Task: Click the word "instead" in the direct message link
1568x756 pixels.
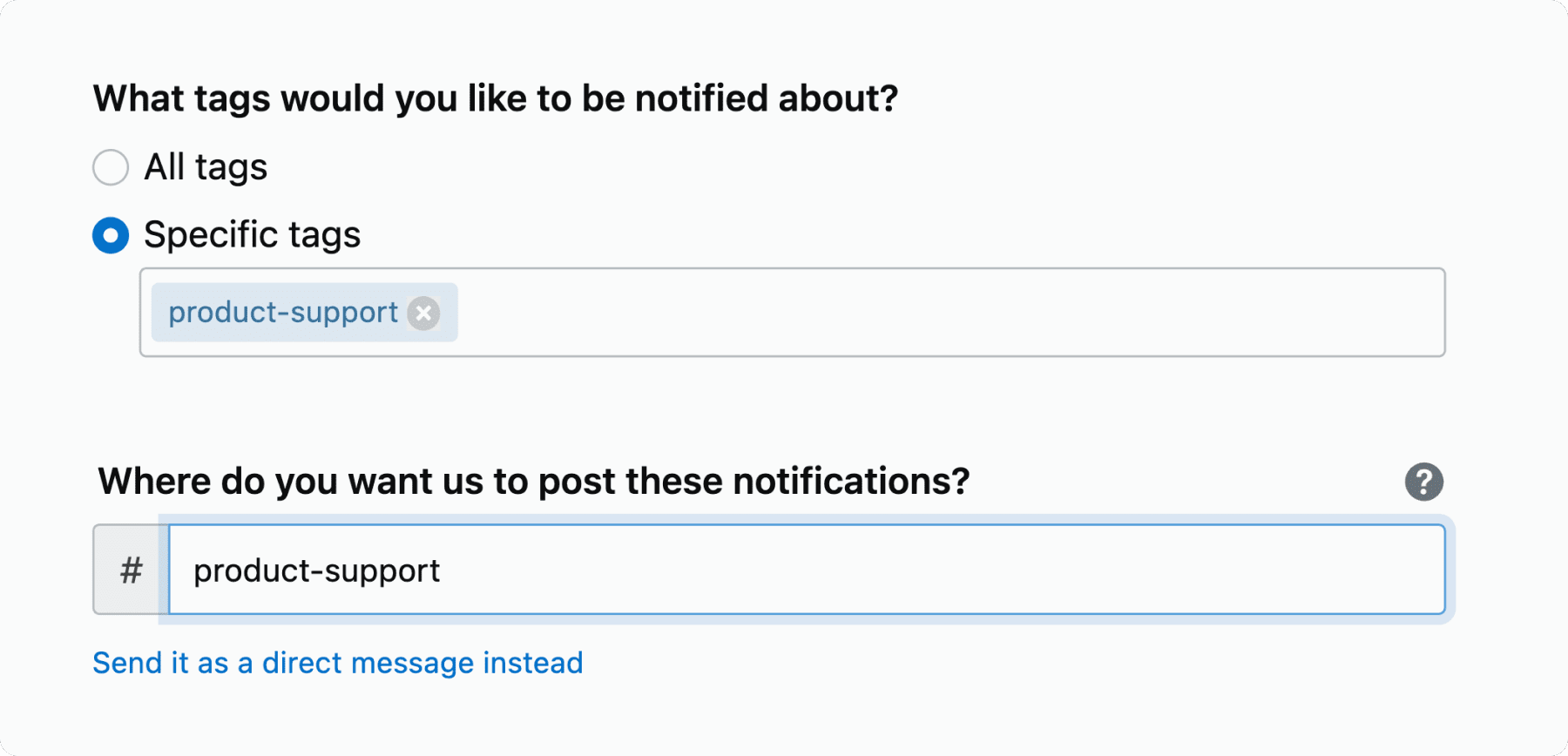Action: click(x=533, y=663)
